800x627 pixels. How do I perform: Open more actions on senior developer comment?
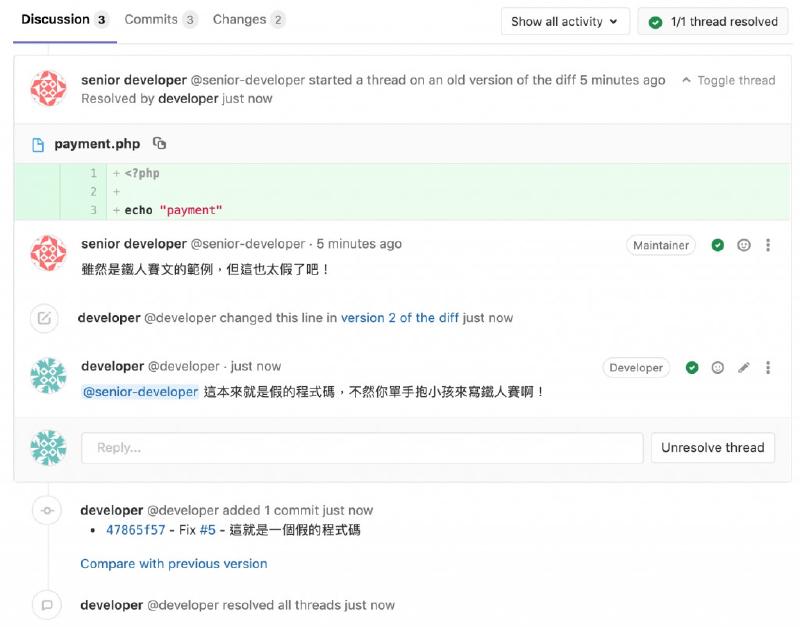point(768,245)
